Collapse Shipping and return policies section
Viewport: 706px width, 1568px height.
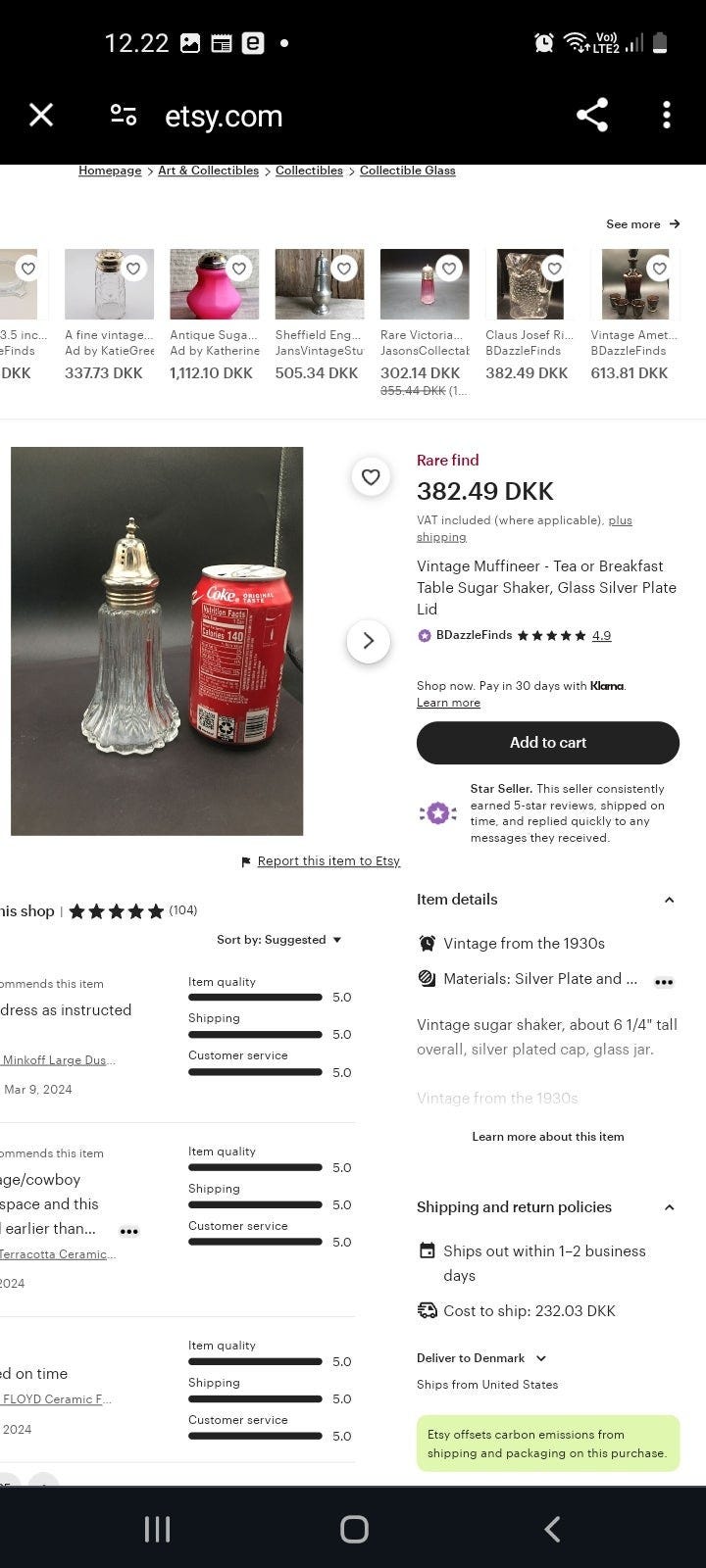point(669,1207)
